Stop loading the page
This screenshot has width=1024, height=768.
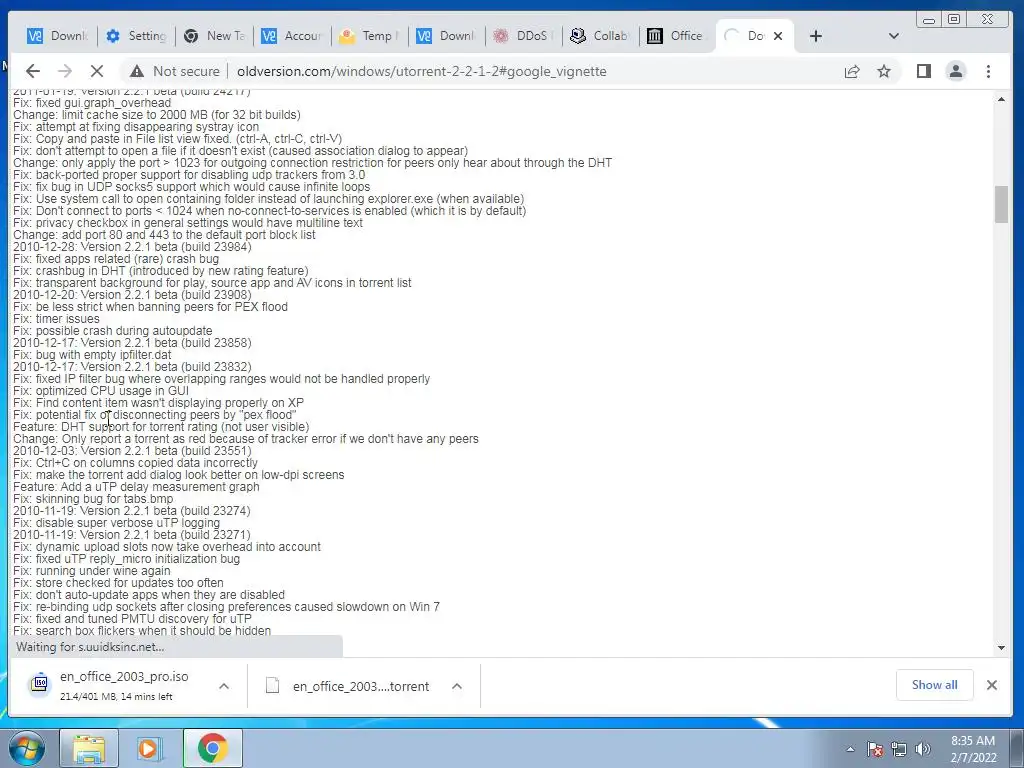[x=97, y=71]
